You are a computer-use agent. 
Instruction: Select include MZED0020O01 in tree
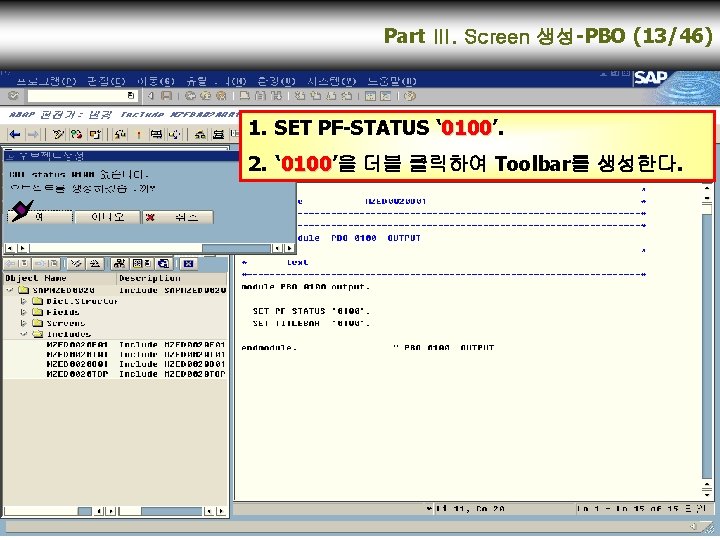click(x=78, y=364)
